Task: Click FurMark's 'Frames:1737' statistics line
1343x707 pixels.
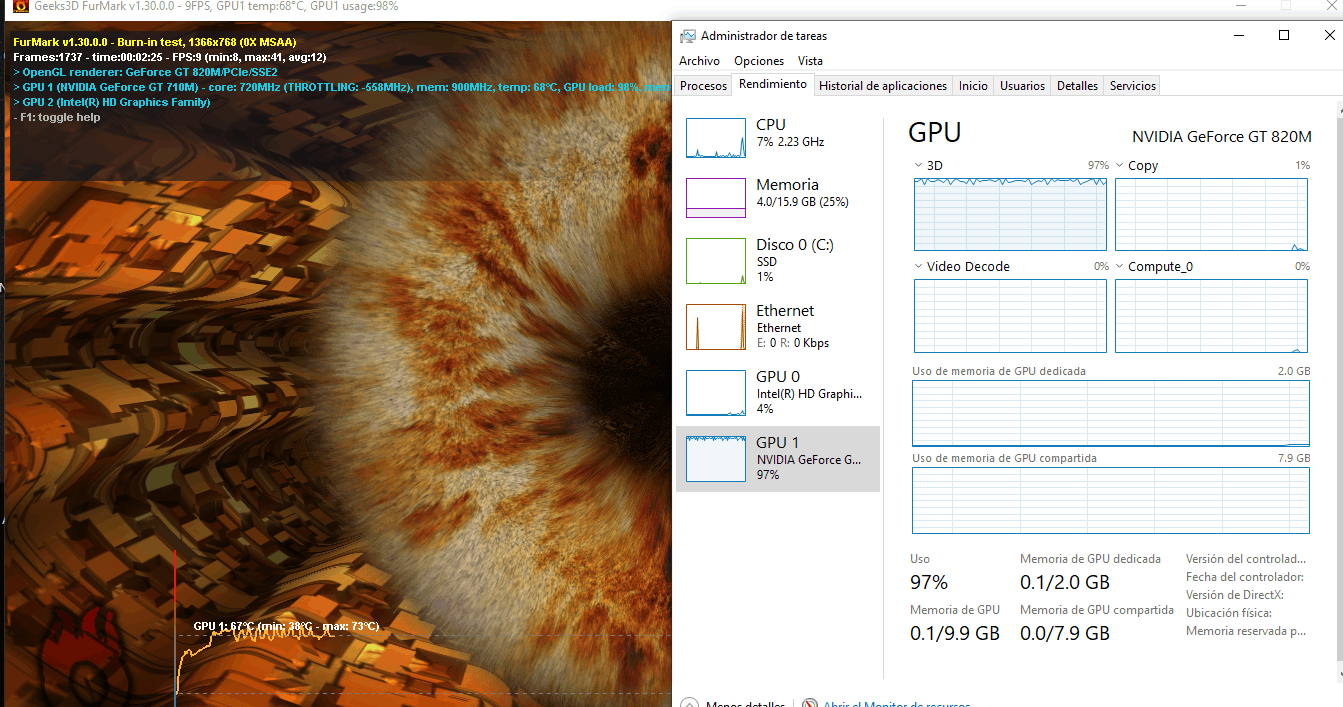Action: click(x=170, y=57)
